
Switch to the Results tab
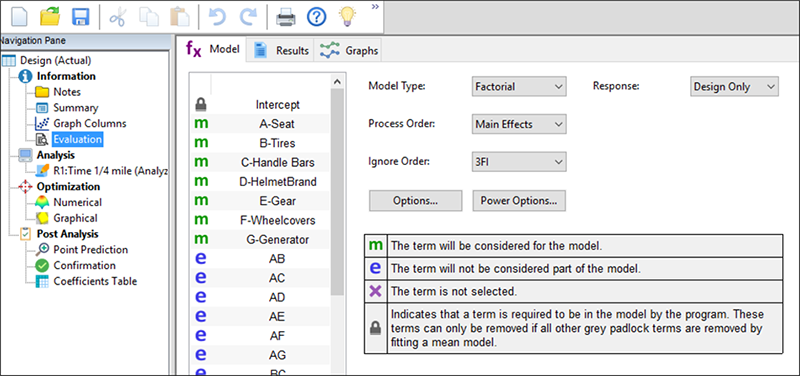281,51
